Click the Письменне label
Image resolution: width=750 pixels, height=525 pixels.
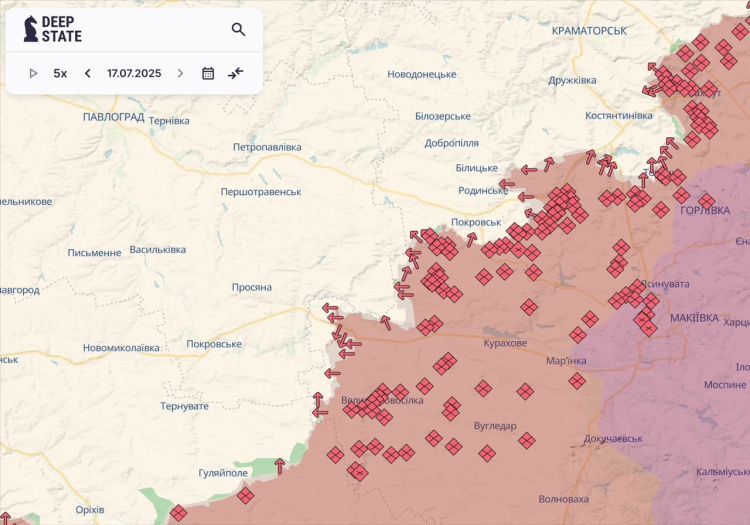[94, 253]
